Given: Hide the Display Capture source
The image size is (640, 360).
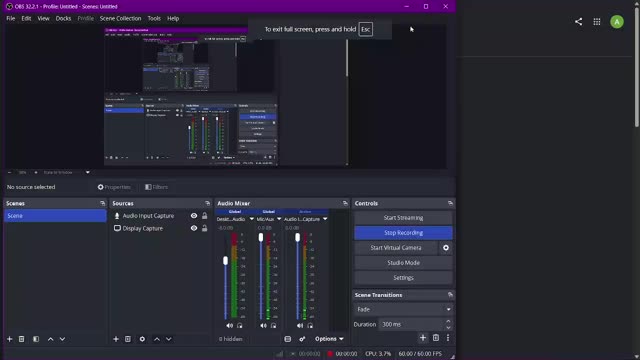Looking at the screenshot, I should (194, 228).
